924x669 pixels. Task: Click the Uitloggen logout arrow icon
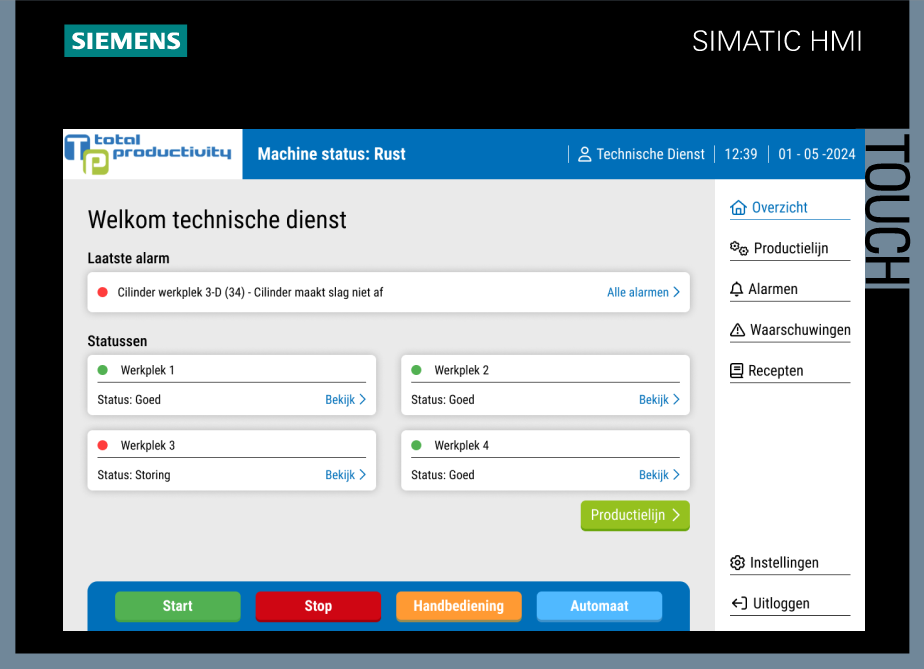[739, 604]
